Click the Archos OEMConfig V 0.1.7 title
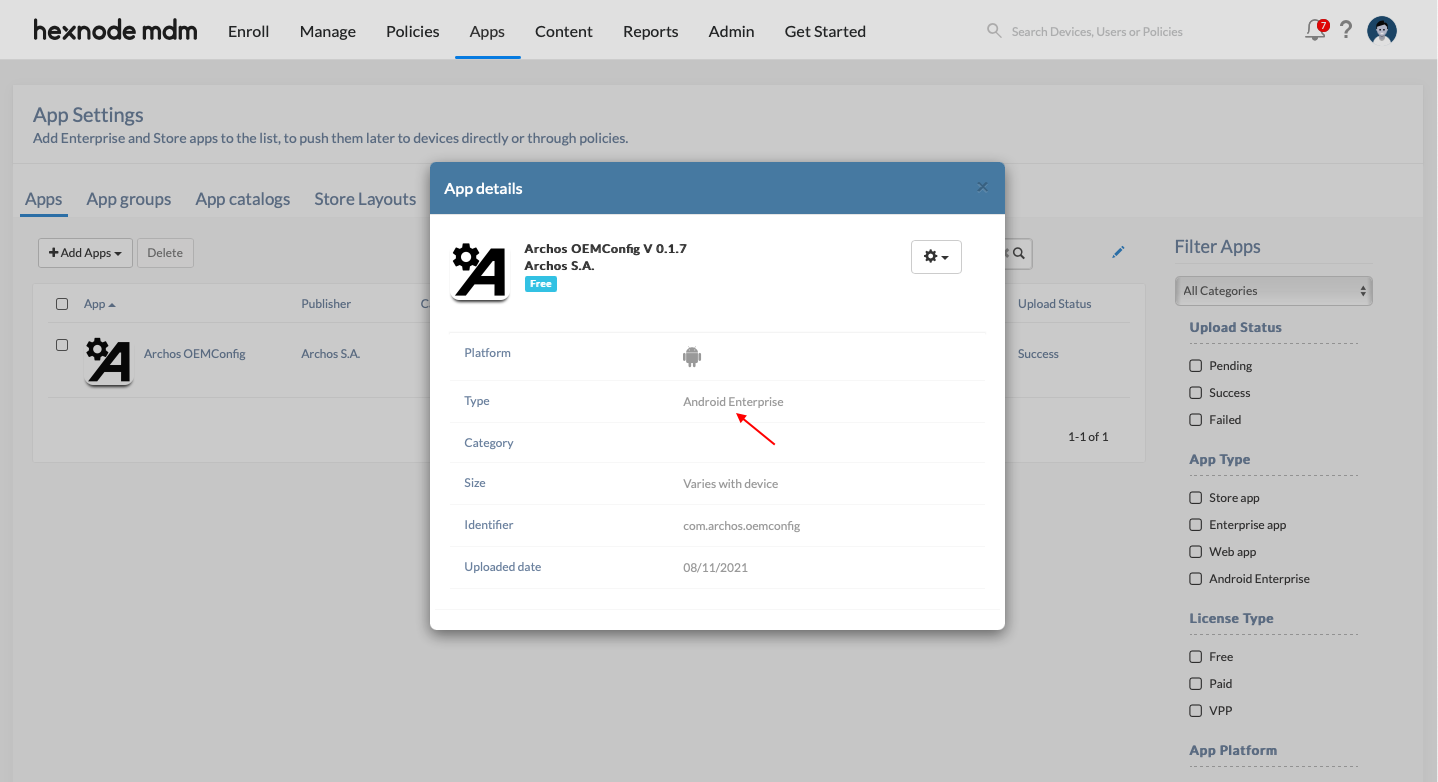1438x782 pixels. click(x=605, y=249)
